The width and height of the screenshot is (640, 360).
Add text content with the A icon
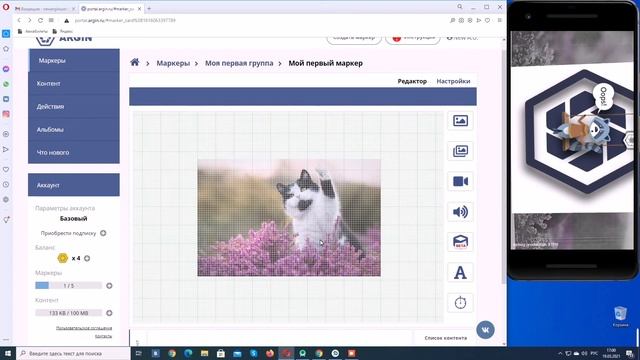click(460, 272)
